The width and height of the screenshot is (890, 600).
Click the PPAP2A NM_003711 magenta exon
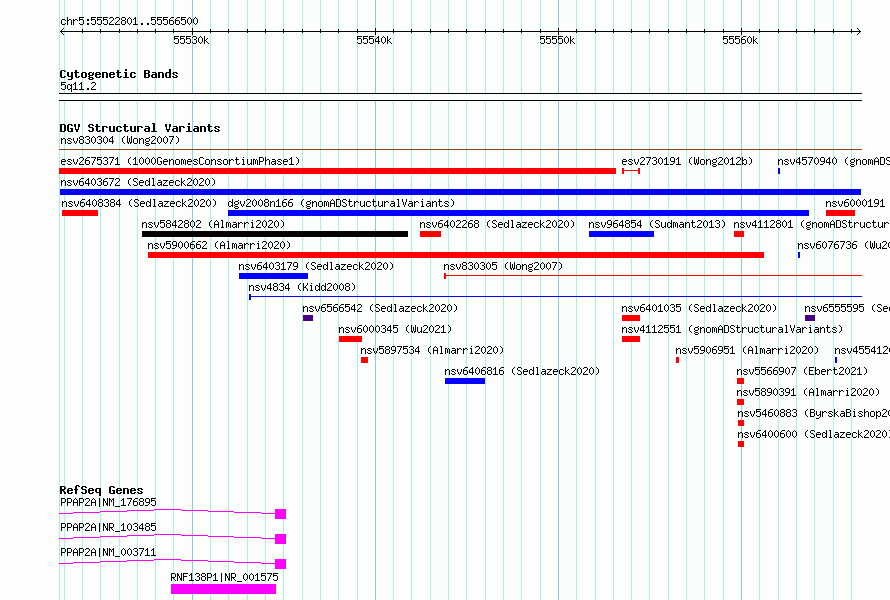[x=280, y=564]
